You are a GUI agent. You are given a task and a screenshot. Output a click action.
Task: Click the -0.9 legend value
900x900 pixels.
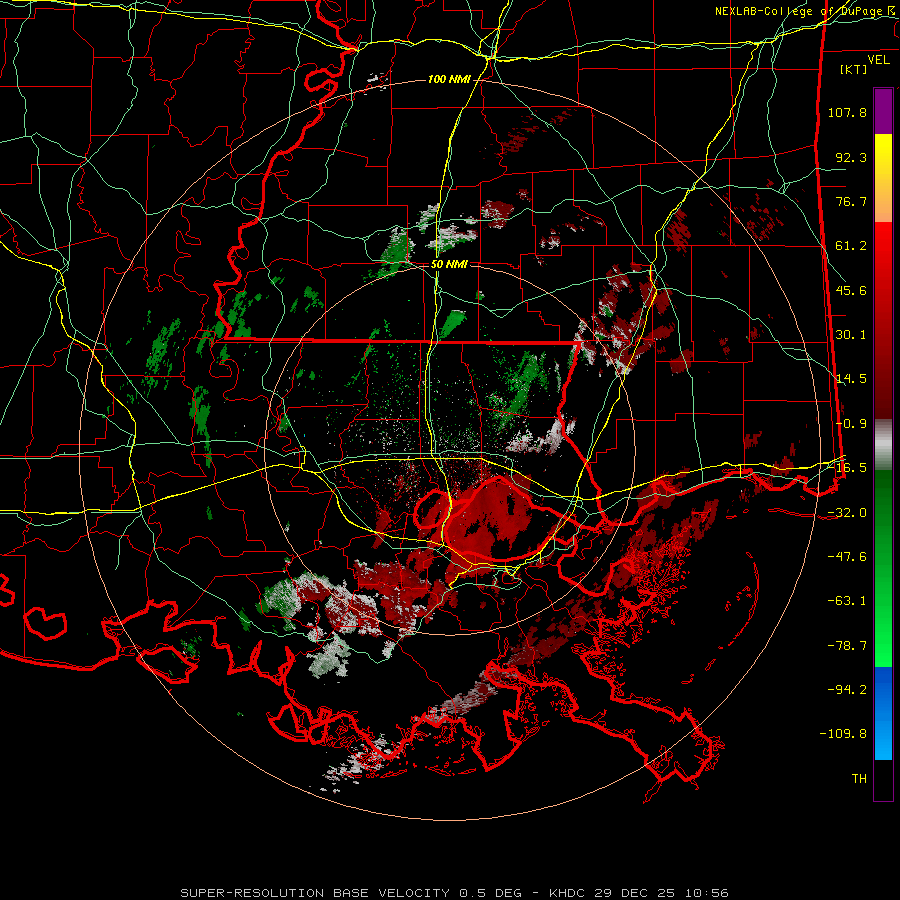pos(851,424)
